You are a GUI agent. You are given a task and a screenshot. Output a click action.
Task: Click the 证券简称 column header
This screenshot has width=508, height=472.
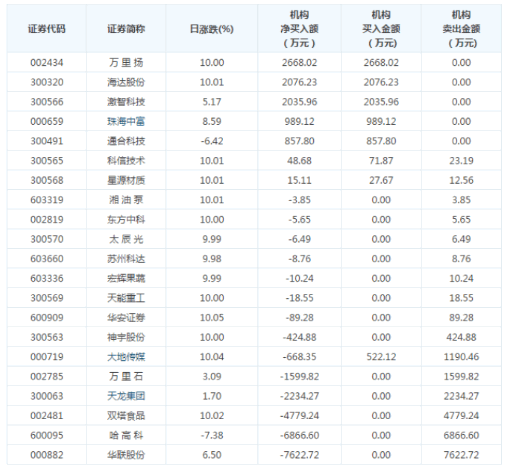tap(126, 29)
